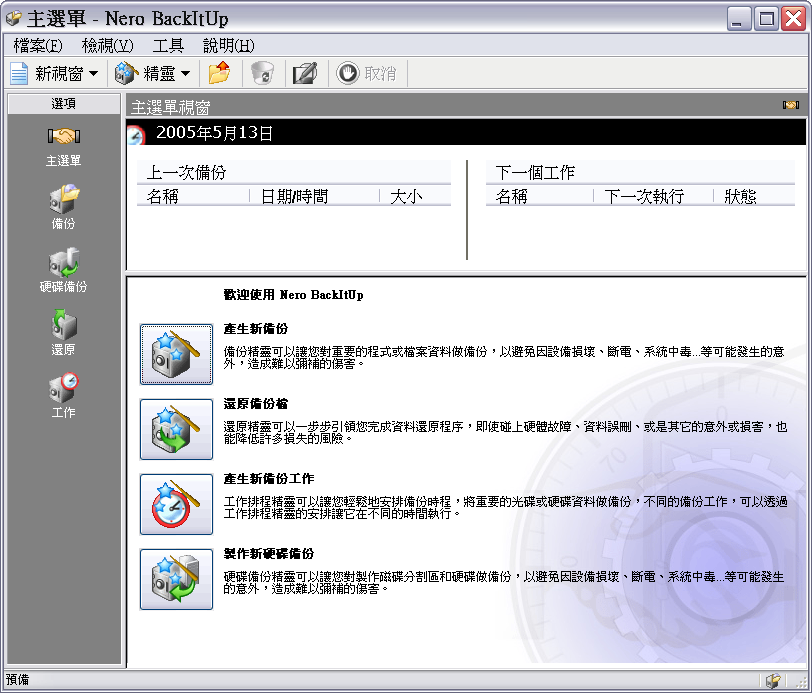Click the 新視窗 toolbar button
The height and width of the screenshot is (693, 812).
point(47,74)
